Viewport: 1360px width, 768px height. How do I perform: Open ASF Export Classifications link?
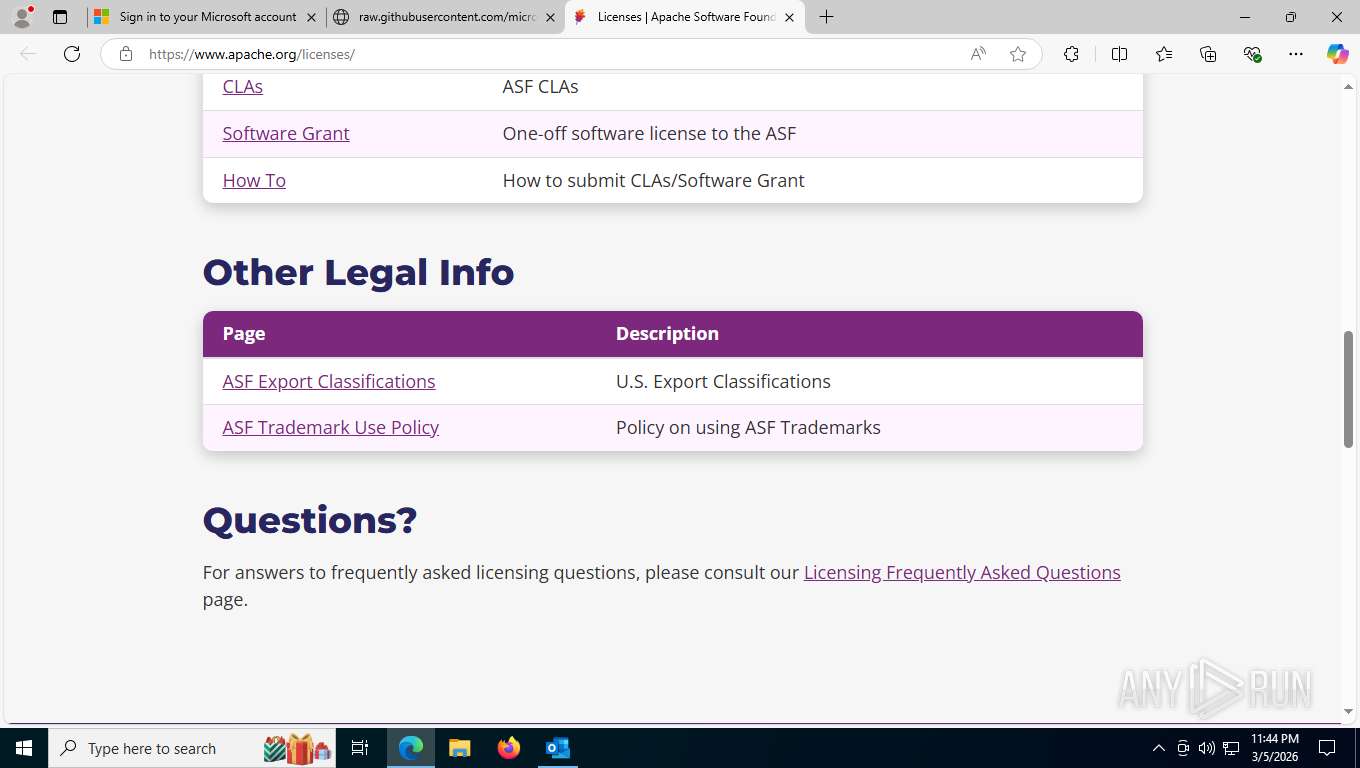[329, 382]
